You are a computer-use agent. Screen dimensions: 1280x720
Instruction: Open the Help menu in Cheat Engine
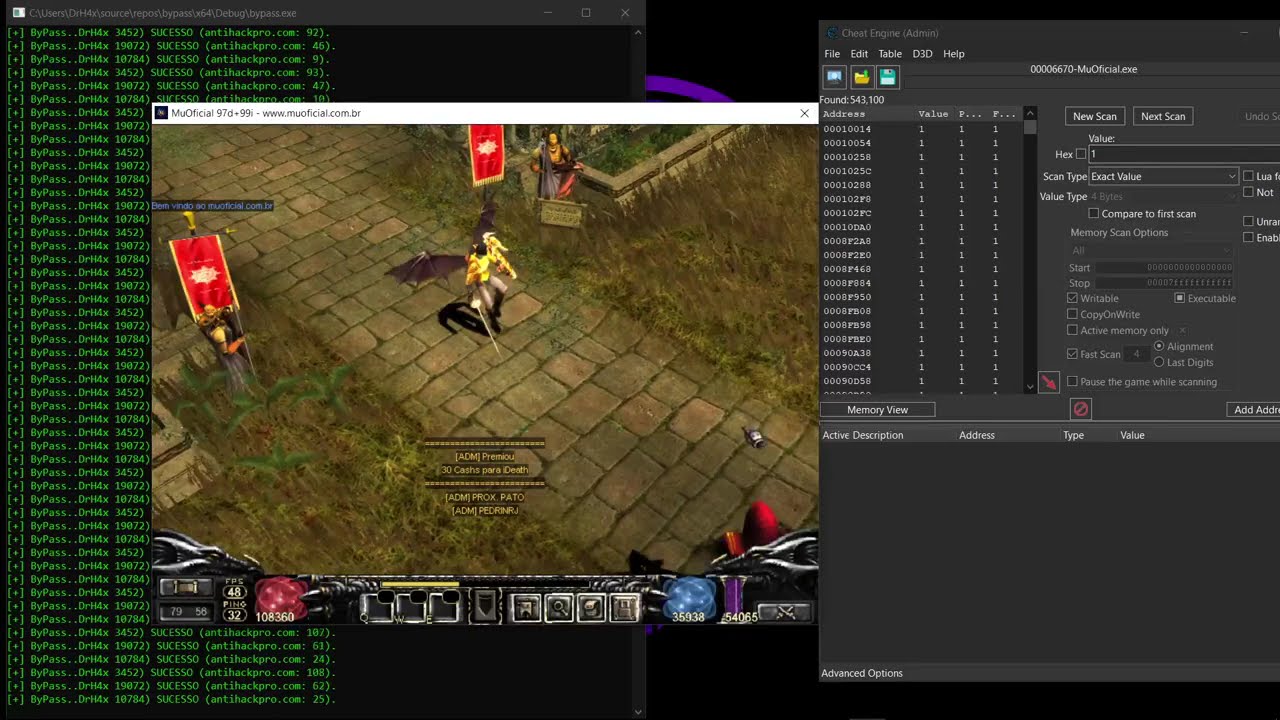954,54
